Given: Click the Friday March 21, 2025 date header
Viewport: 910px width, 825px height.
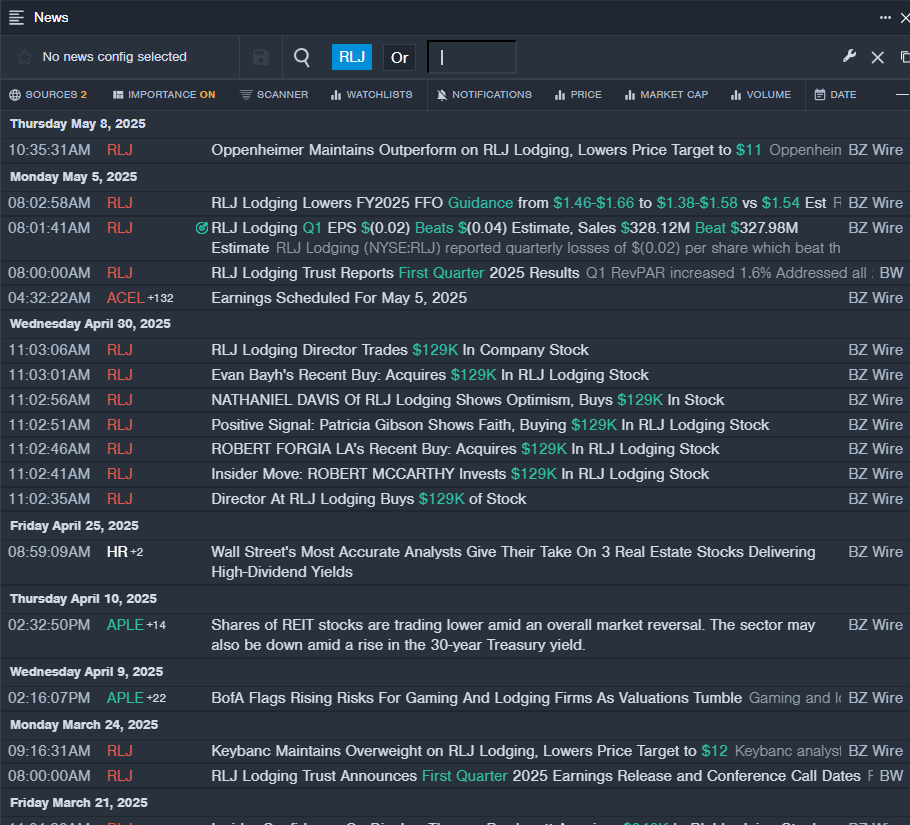Looking at the screenshot, I should [79, 803].
